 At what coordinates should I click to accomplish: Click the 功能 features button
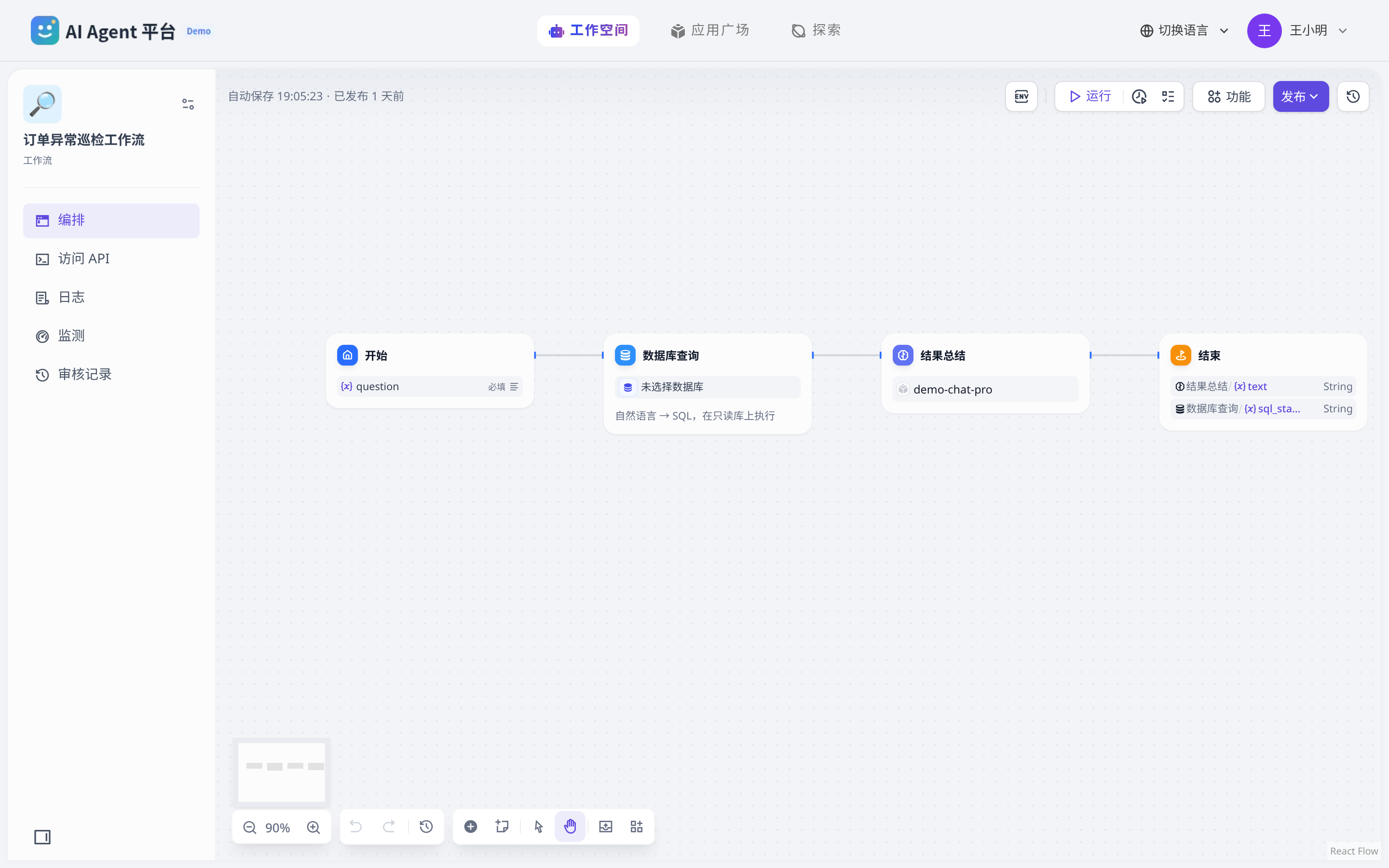click(x=1229, y=96)
